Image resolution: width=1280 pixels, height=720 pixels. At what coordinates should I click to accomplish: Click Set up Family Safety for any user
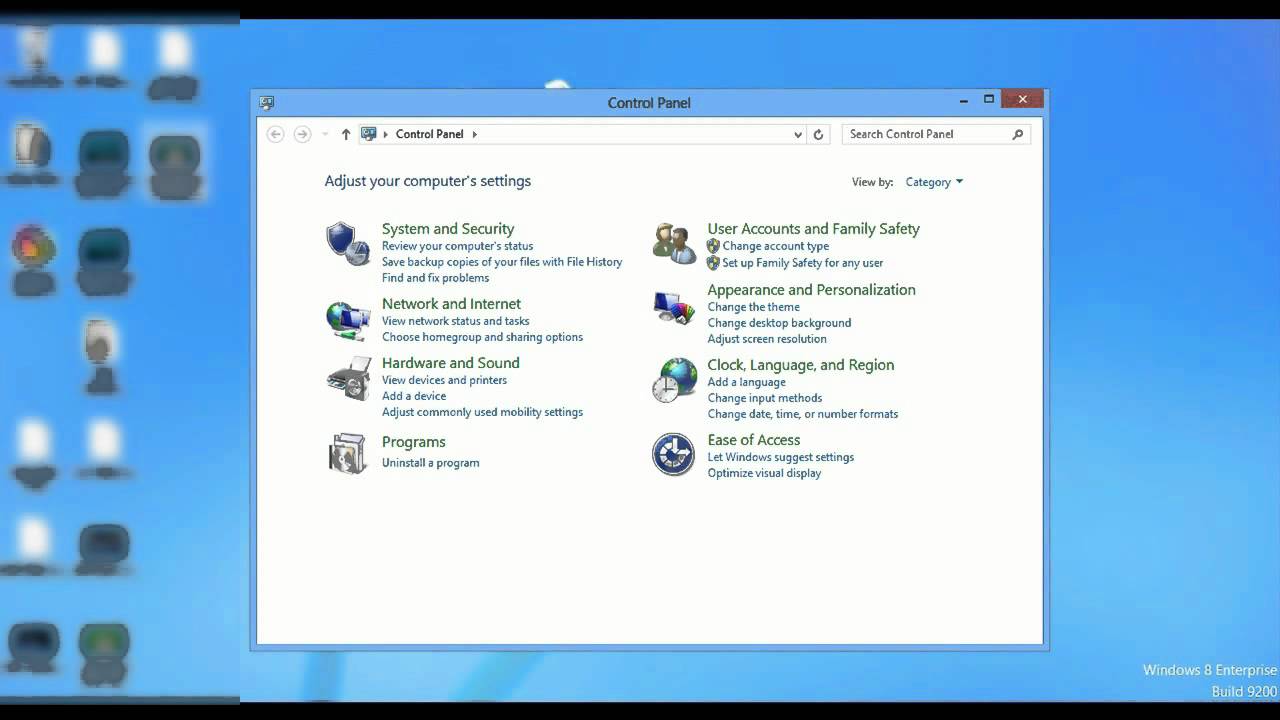pyautogui.click(x=802, y=263)
